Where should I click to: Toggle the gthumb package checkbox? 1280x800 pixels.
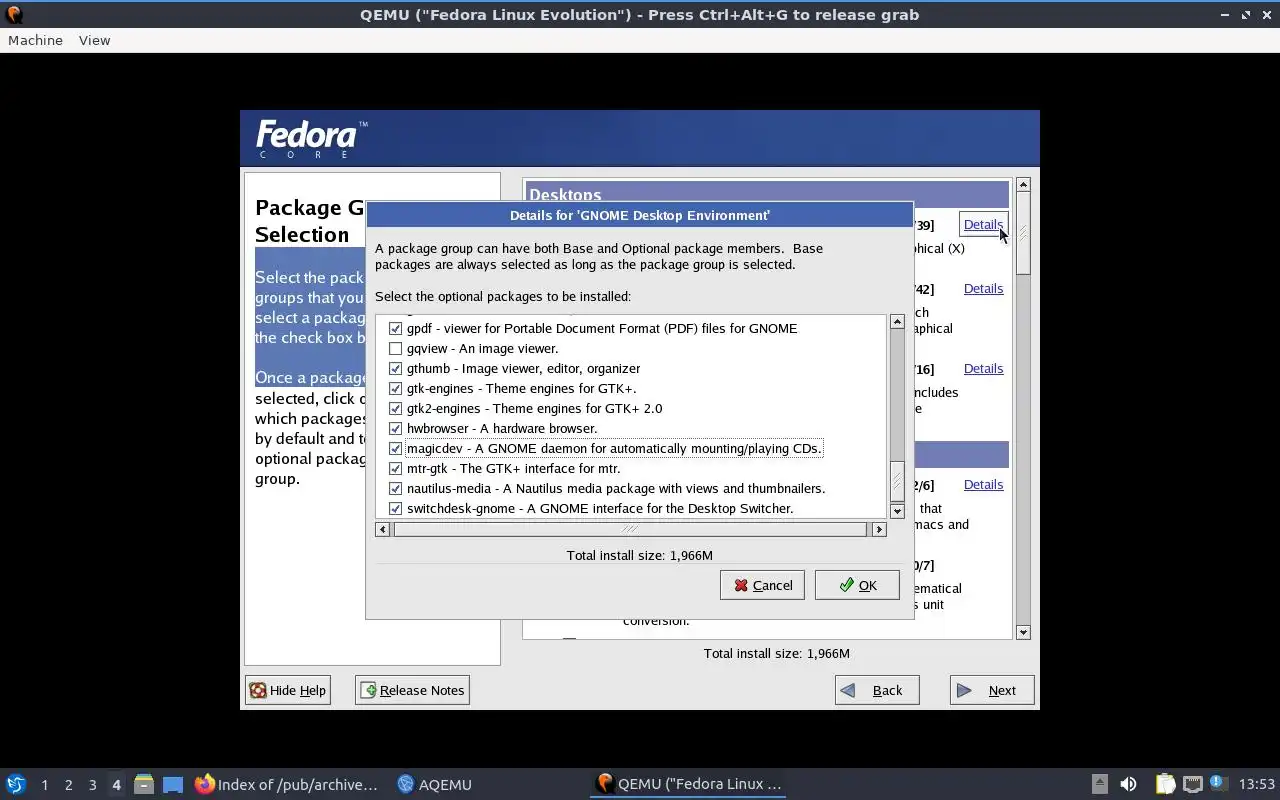click(395, 368)
